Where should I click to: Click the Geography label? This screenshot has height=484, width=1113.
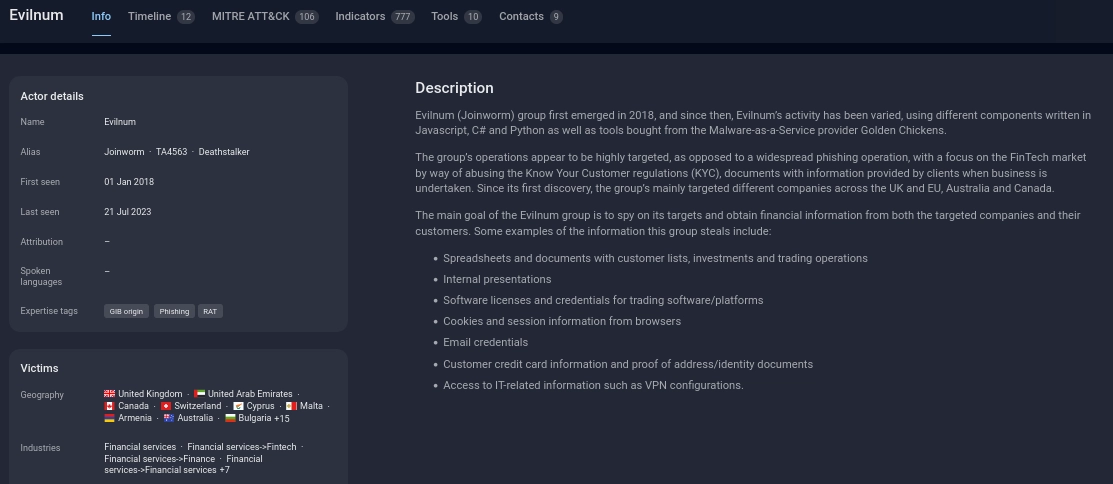pyautogui.click(x=42, y=395)
